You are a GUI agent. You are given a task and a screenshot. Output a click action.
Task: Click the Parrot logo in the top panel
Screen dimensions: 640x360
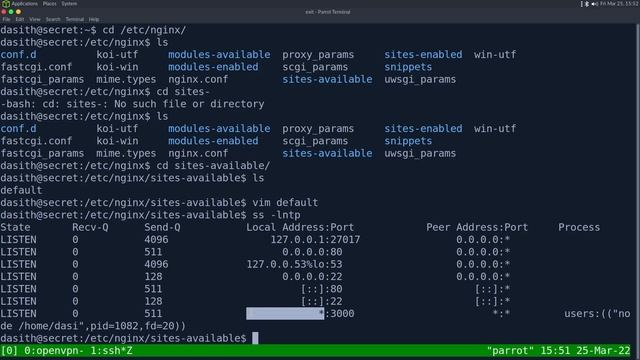coord(6,4)
